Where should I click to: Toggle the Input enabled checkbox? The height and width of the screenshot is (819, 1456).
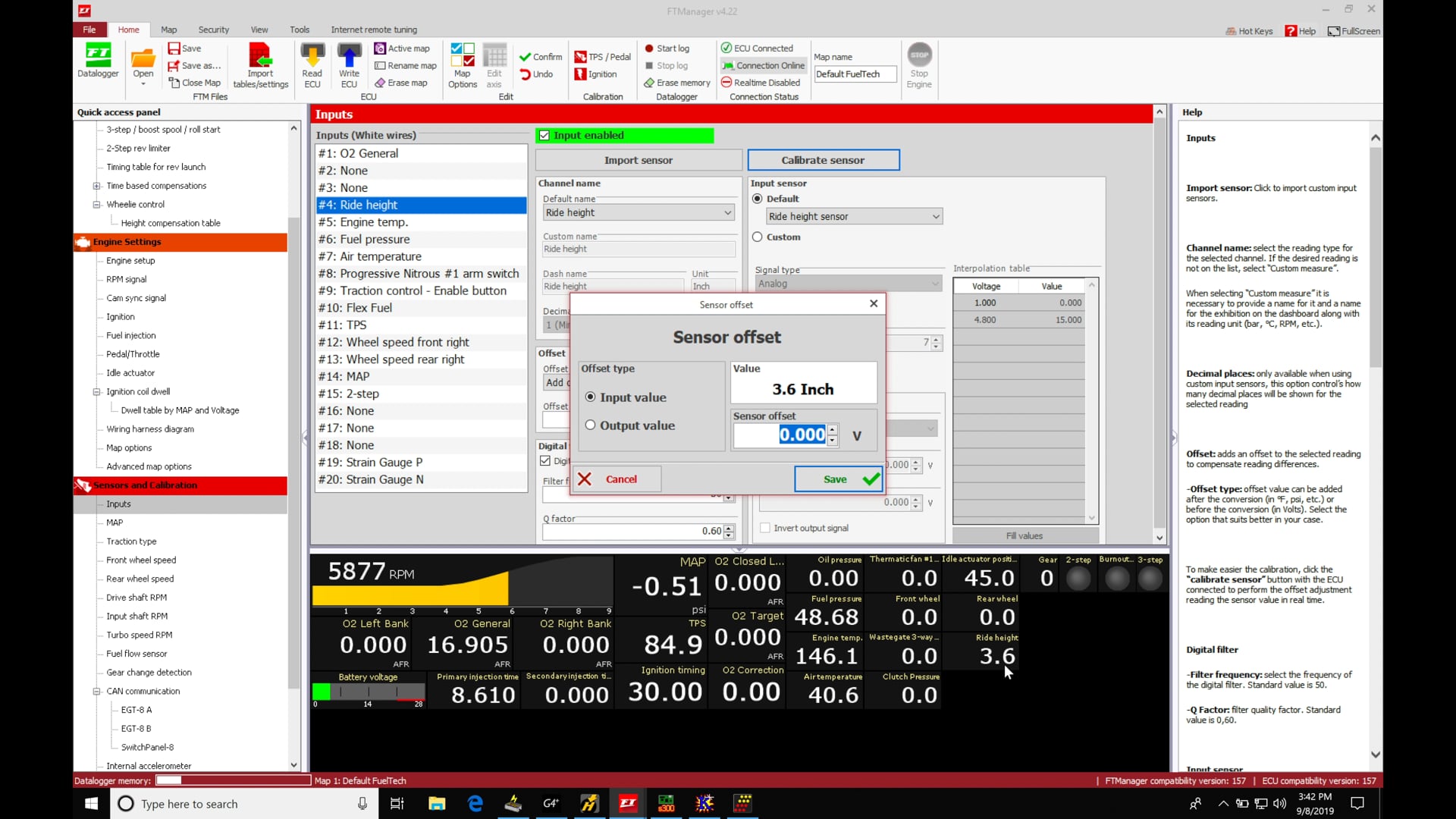544,136
